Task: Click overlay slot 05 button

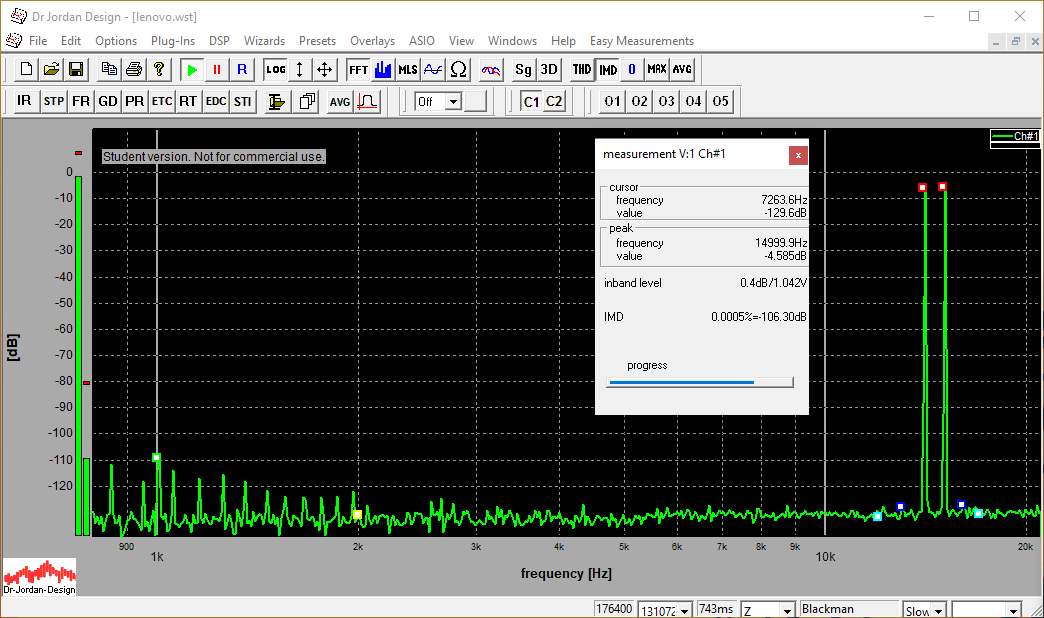Action: coord(720,101)
